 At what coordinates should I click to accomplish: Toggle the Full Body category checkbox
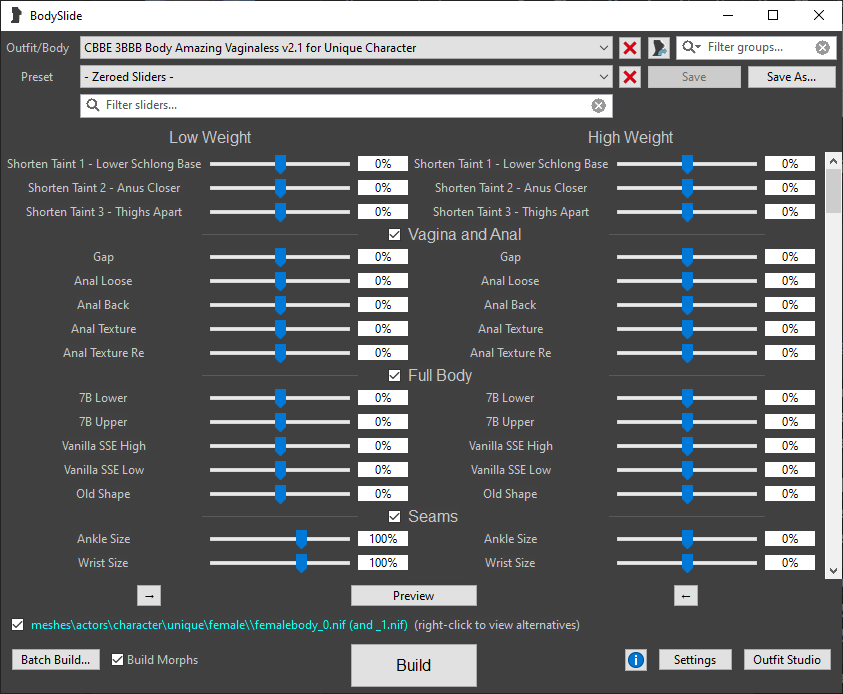pyautogui.click(x=394, y=375)
